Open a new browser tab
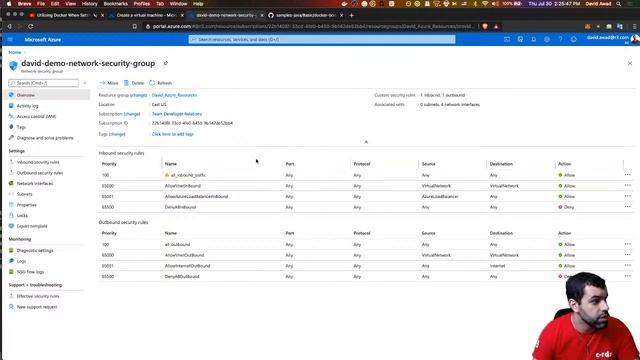This screenshot has height=360, width=640. (351, 15)
